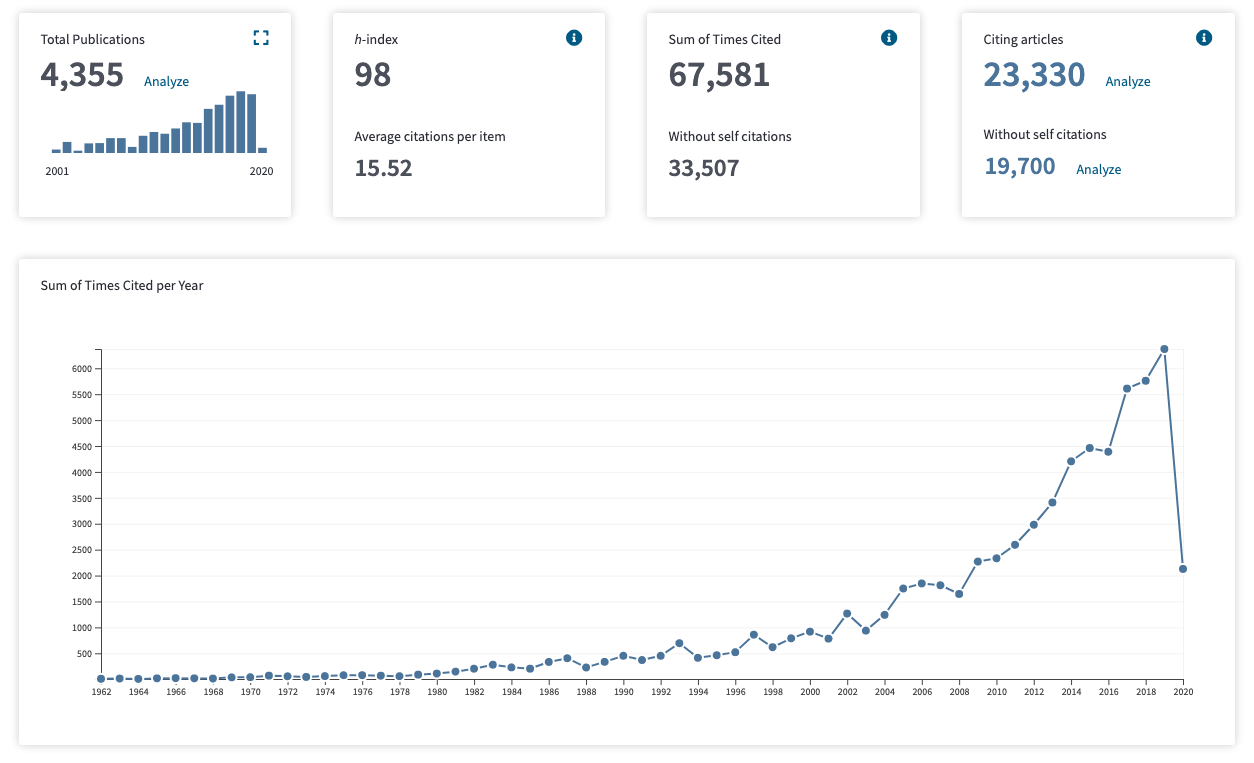The image size is (1254, 763).
Task: Click the tallest bar in publications mini chart
Action: [x=241, y=122]
